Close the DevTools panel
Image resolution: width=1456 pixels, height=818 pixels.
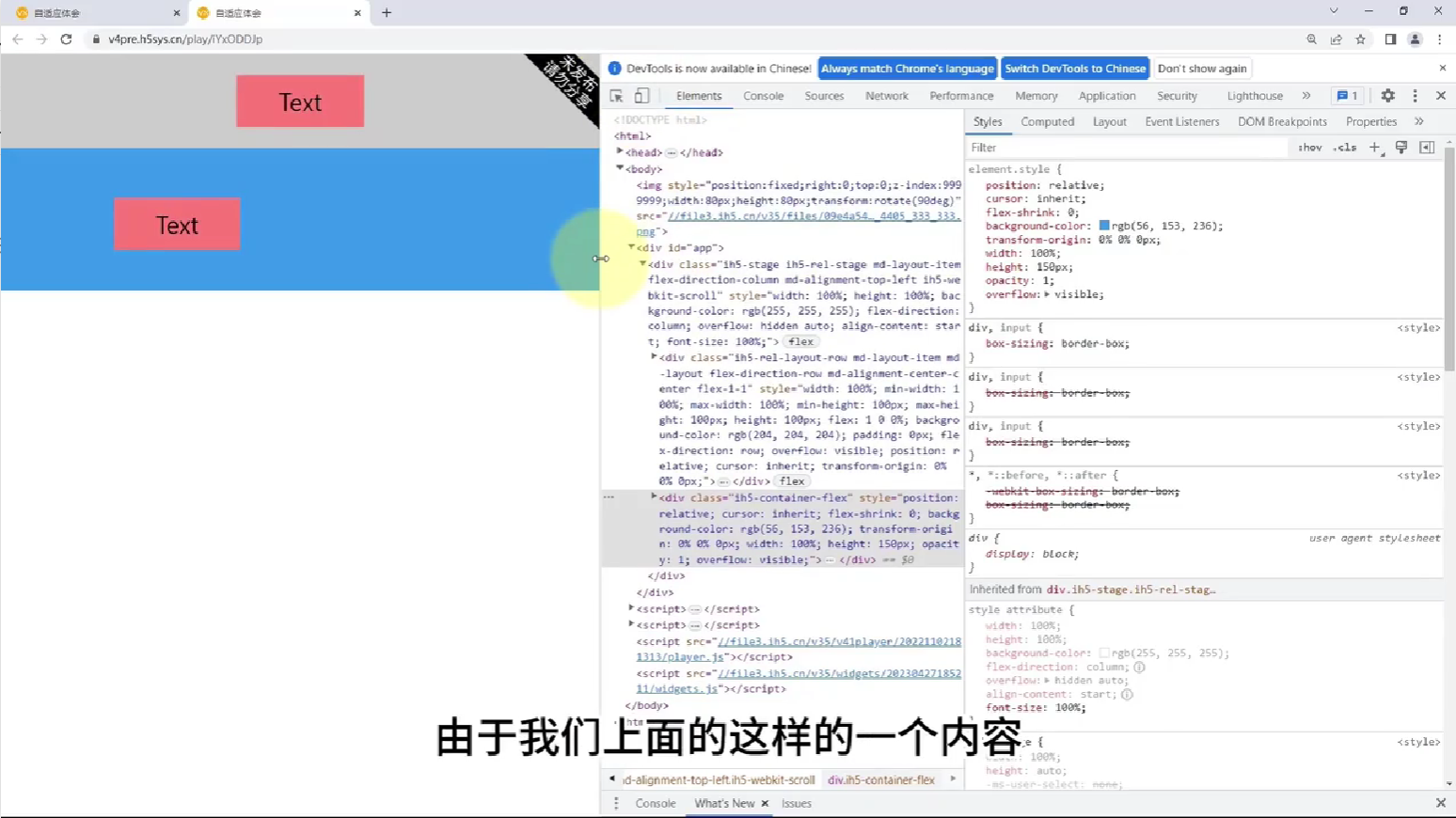point(1440,96)
